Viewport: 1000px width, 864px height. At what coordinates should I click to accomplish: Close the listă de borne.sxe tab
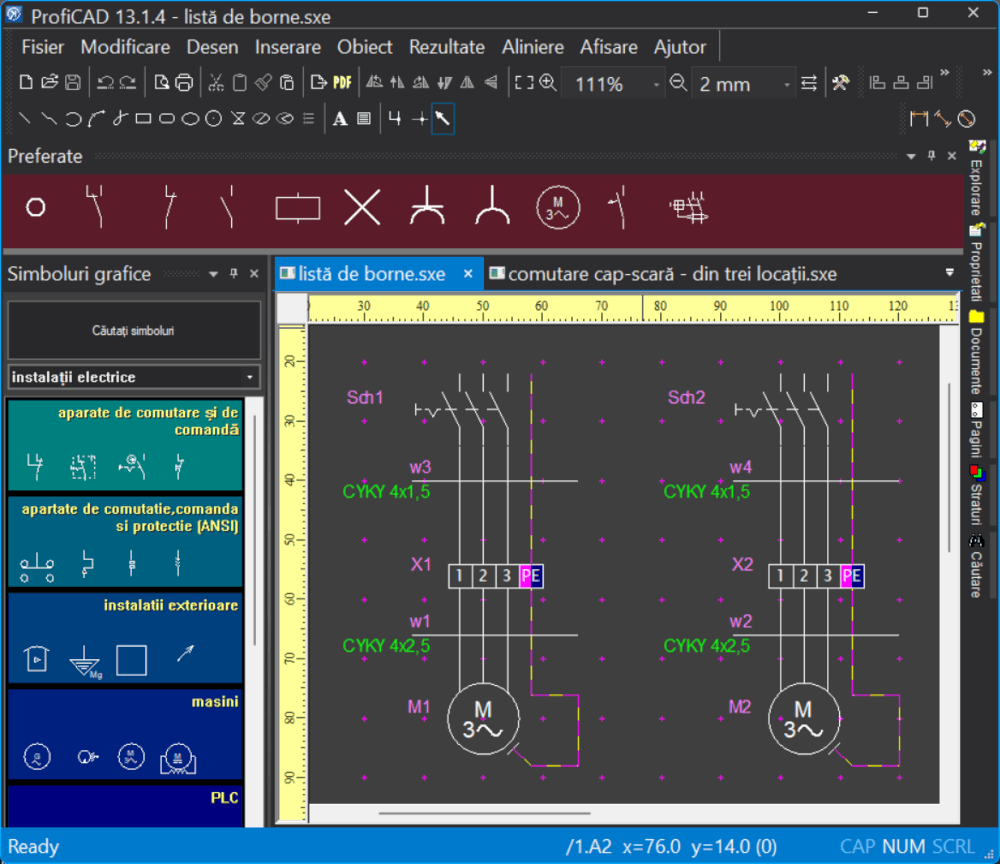tap(468, 274)
